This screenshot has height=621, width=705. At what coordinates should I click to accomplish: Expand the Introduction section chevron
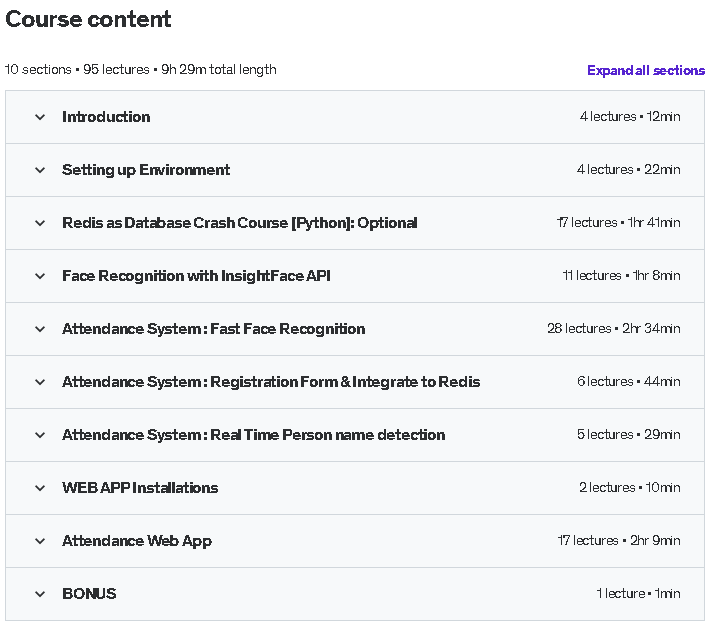(40, 117)
